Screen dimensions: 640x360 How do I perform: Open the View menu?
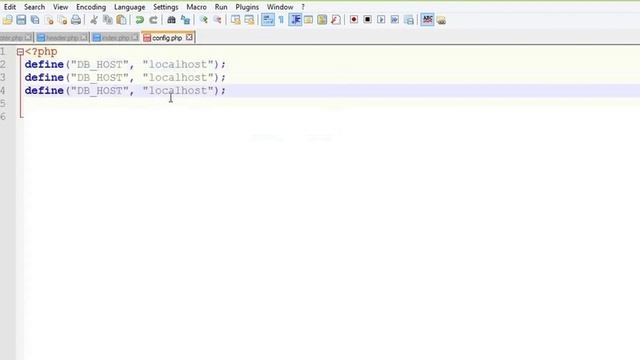pyautogui.click(x=60, y=7)
